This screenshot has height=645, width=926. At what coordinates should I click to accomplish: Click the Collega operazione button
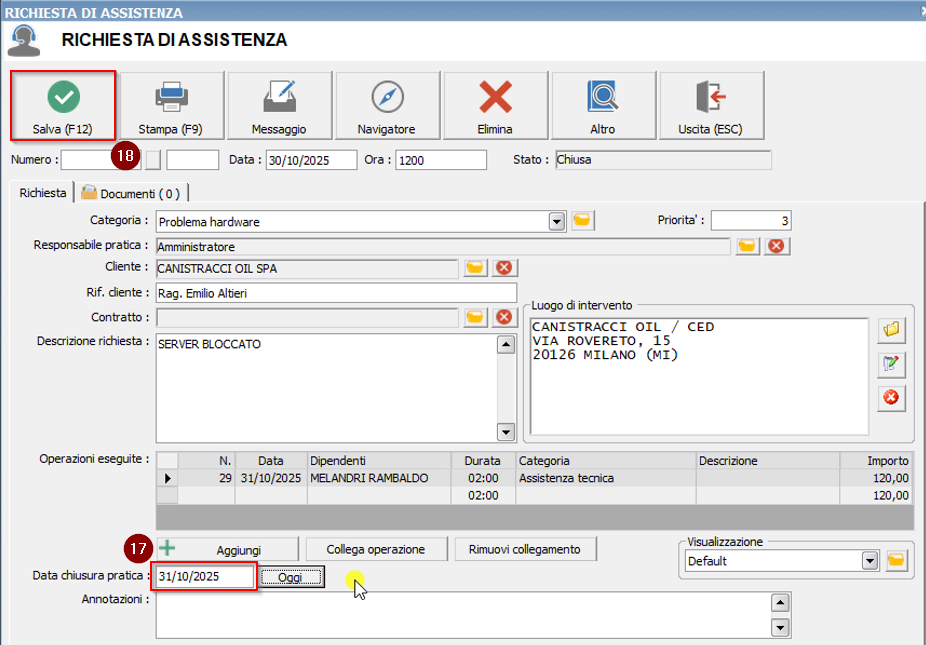(x=375, y=549)
